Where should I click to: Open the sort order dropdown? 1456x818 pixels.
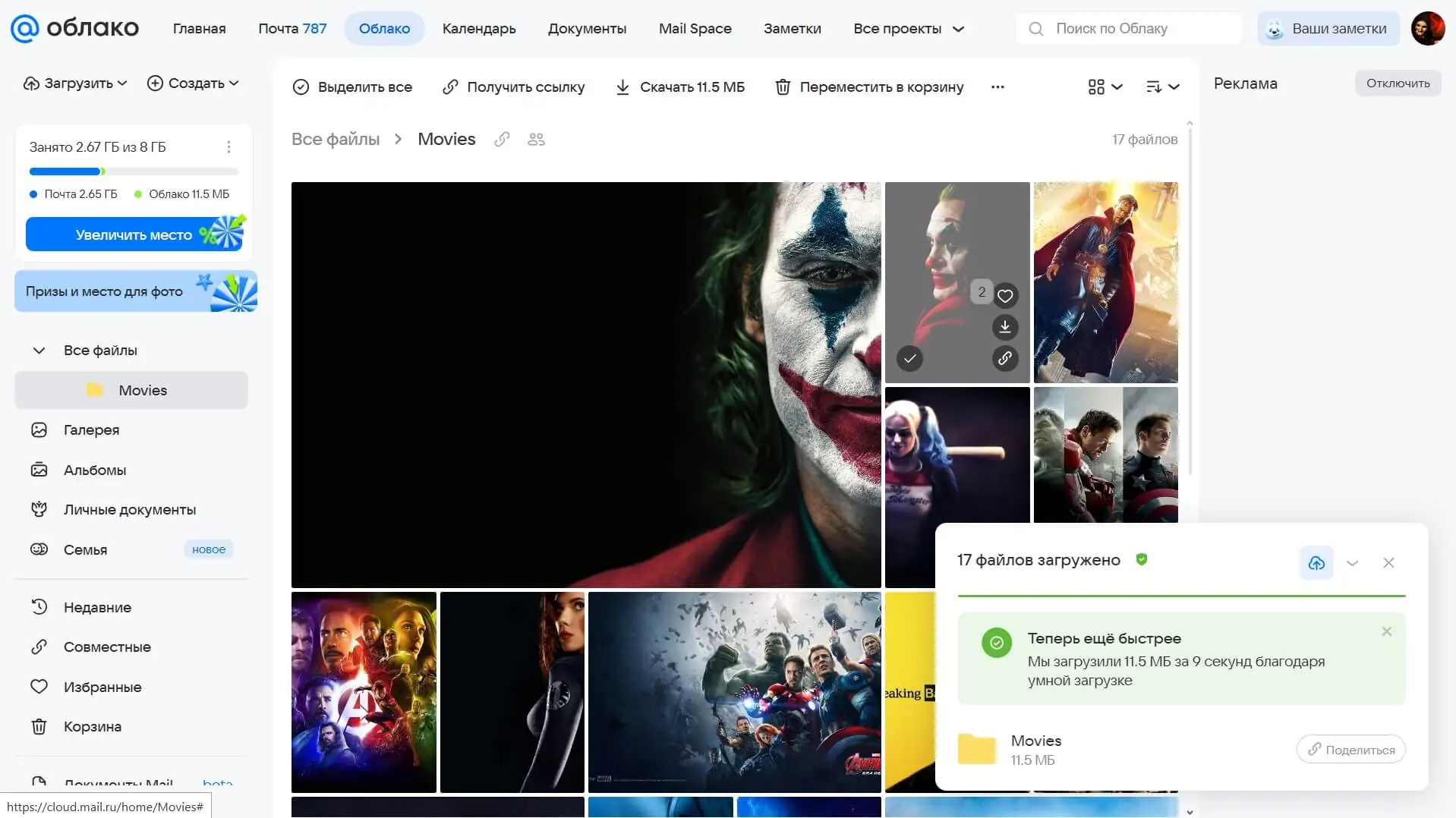point(1162,87)
